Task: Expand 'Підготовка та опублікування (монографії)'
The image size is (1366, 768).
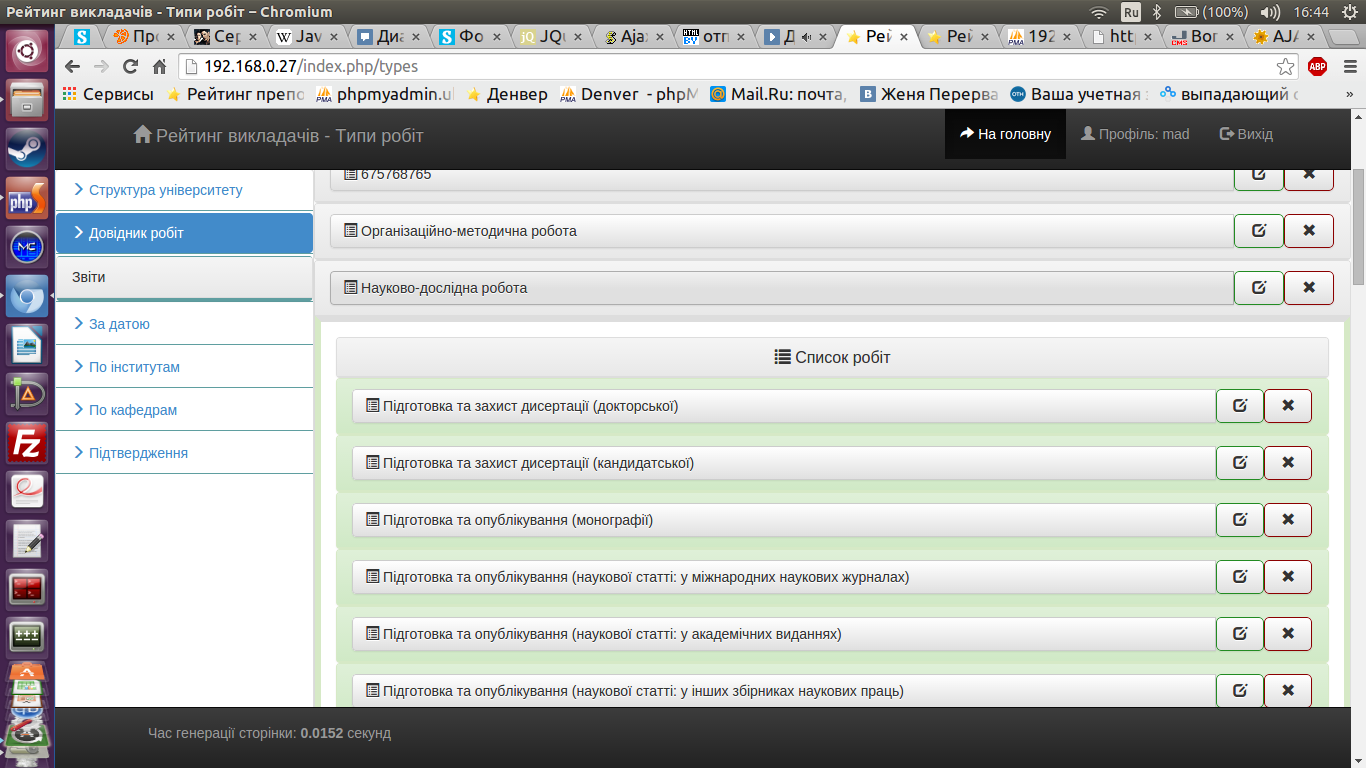Action: (784, 520)
